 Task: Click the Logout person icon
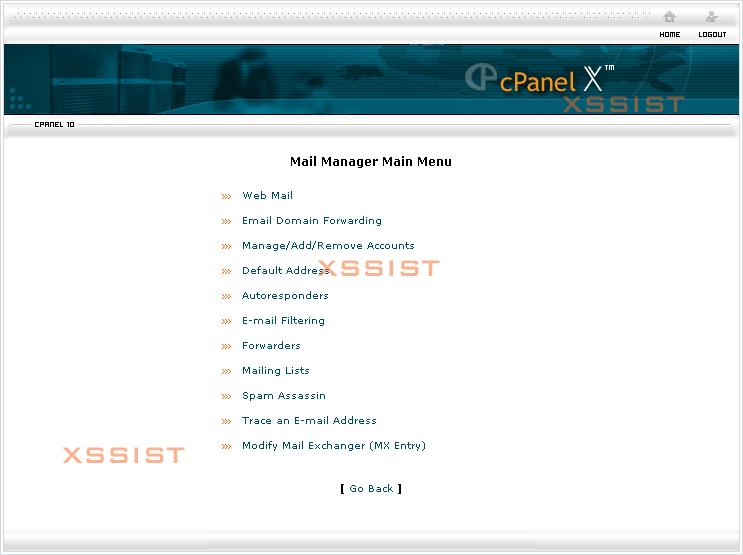pos(711,17)
